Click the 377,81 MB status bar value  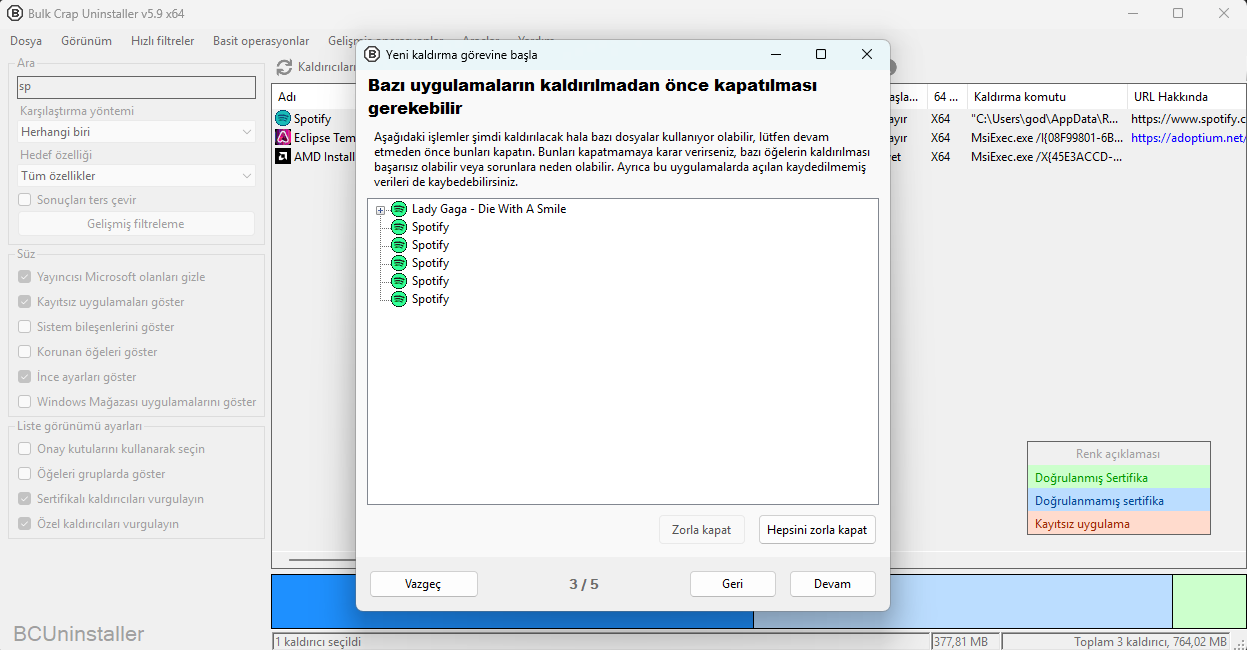961,641
